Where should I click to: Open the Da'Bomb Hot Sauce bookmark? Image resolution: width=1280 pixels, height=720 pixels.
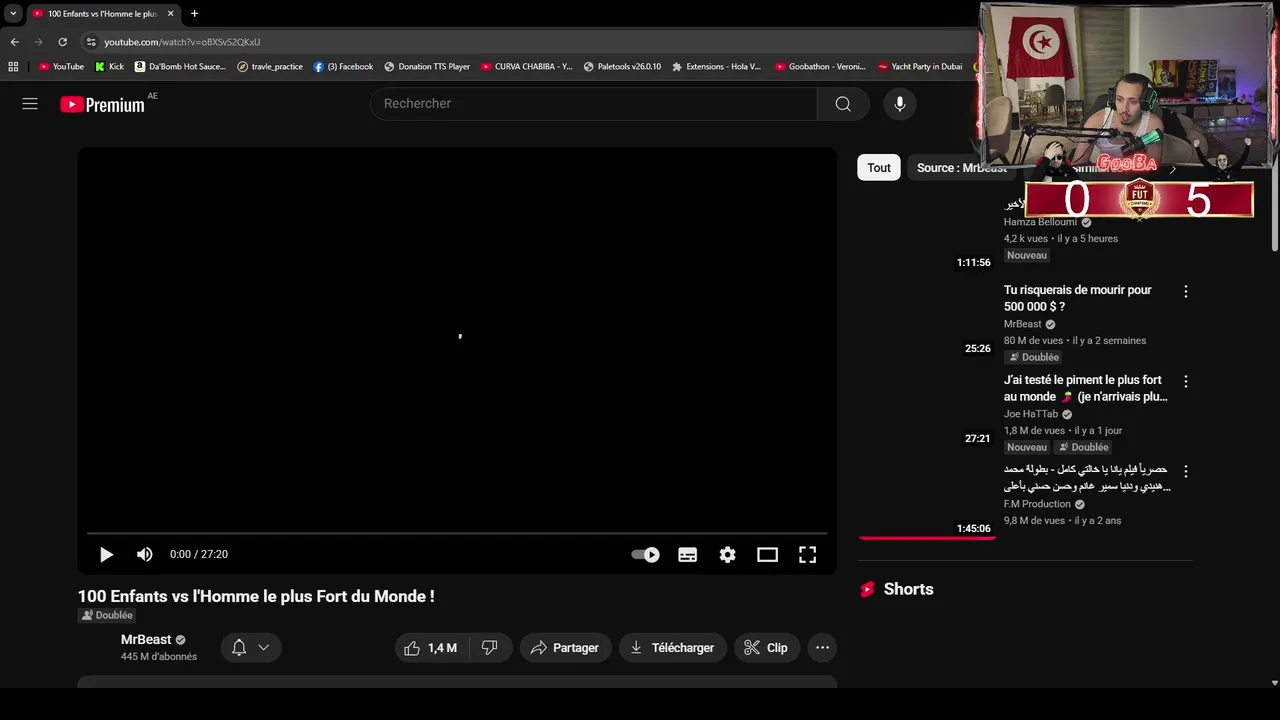pyautogui.click(x=180, y=67)
